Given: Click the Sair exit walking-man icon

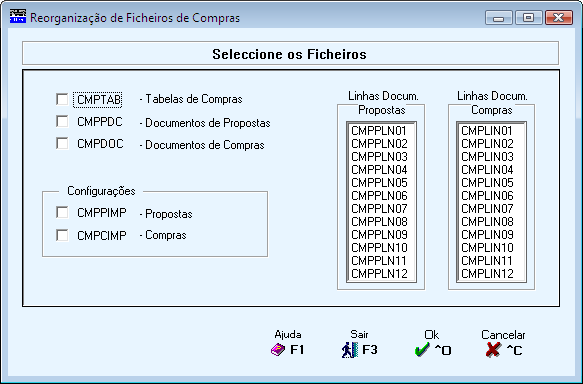Looking at the screenshot, I should [350, 350].
